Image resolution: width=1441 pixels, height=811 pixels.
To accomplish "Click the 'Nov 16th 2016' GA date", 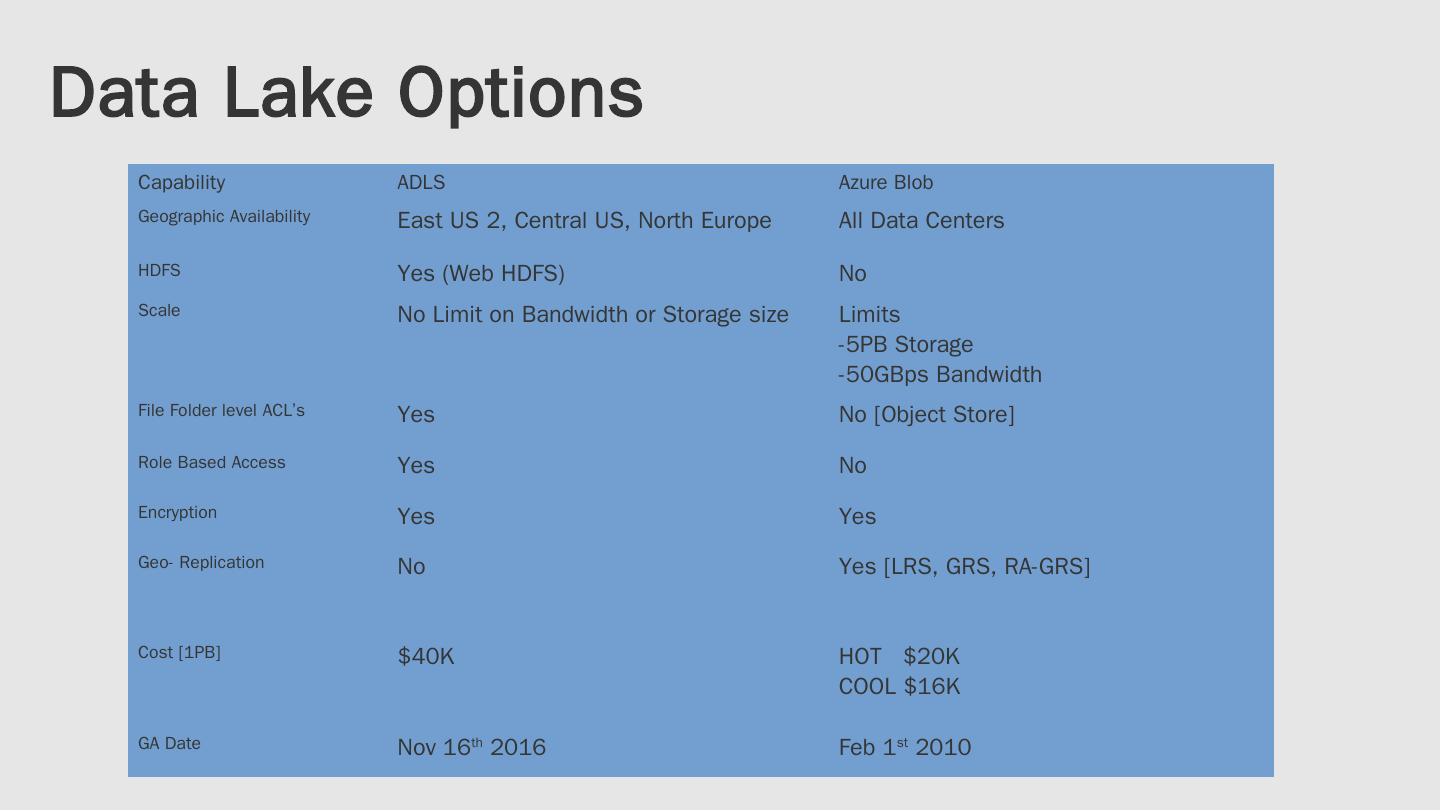I will tap(471, 748).
